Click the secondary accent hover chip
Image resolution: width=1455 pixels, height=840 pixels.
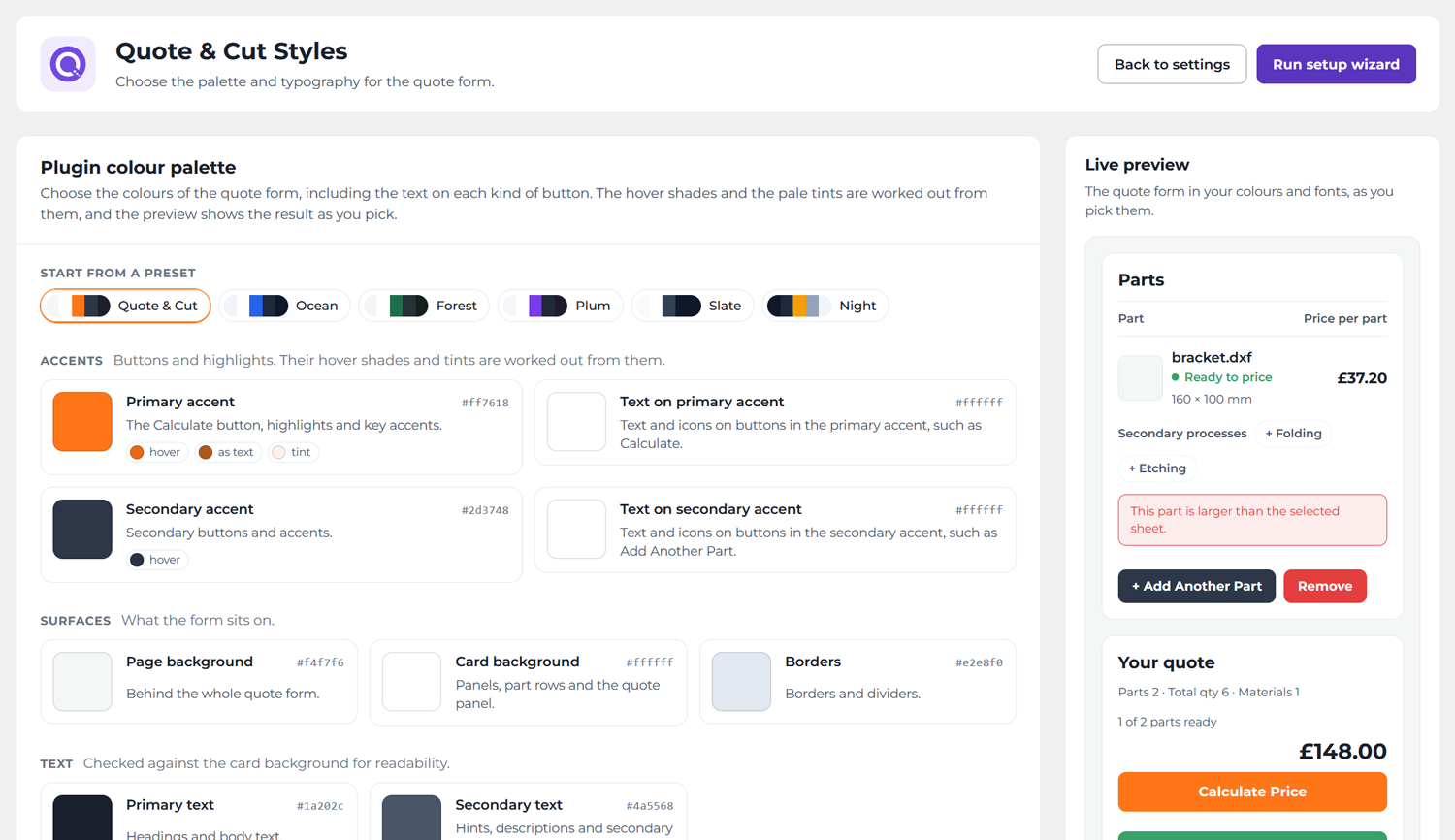pos(155,560)
